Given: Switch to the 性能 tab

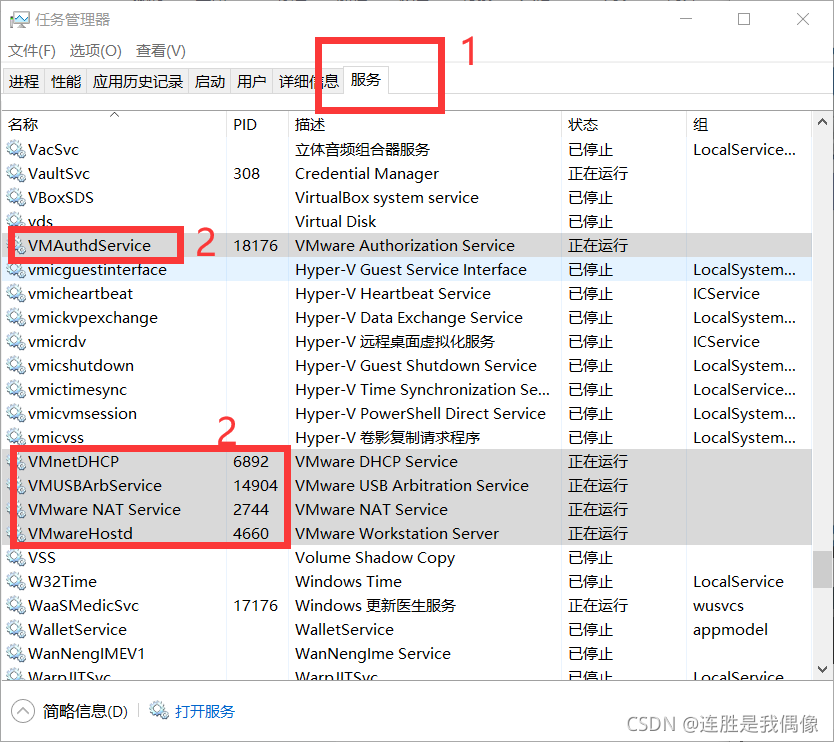Looking at the screenshot, I should tap(66, 81).
